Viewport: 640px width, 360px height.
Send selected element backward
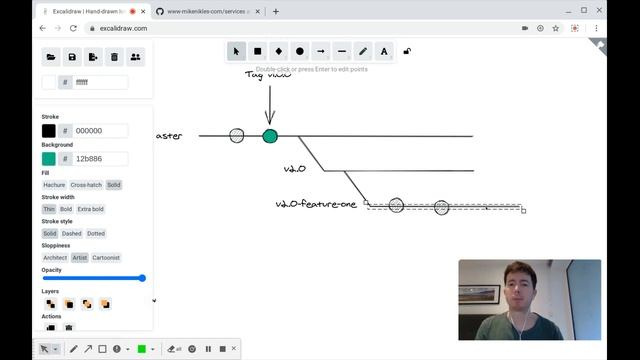click(69, 304)
